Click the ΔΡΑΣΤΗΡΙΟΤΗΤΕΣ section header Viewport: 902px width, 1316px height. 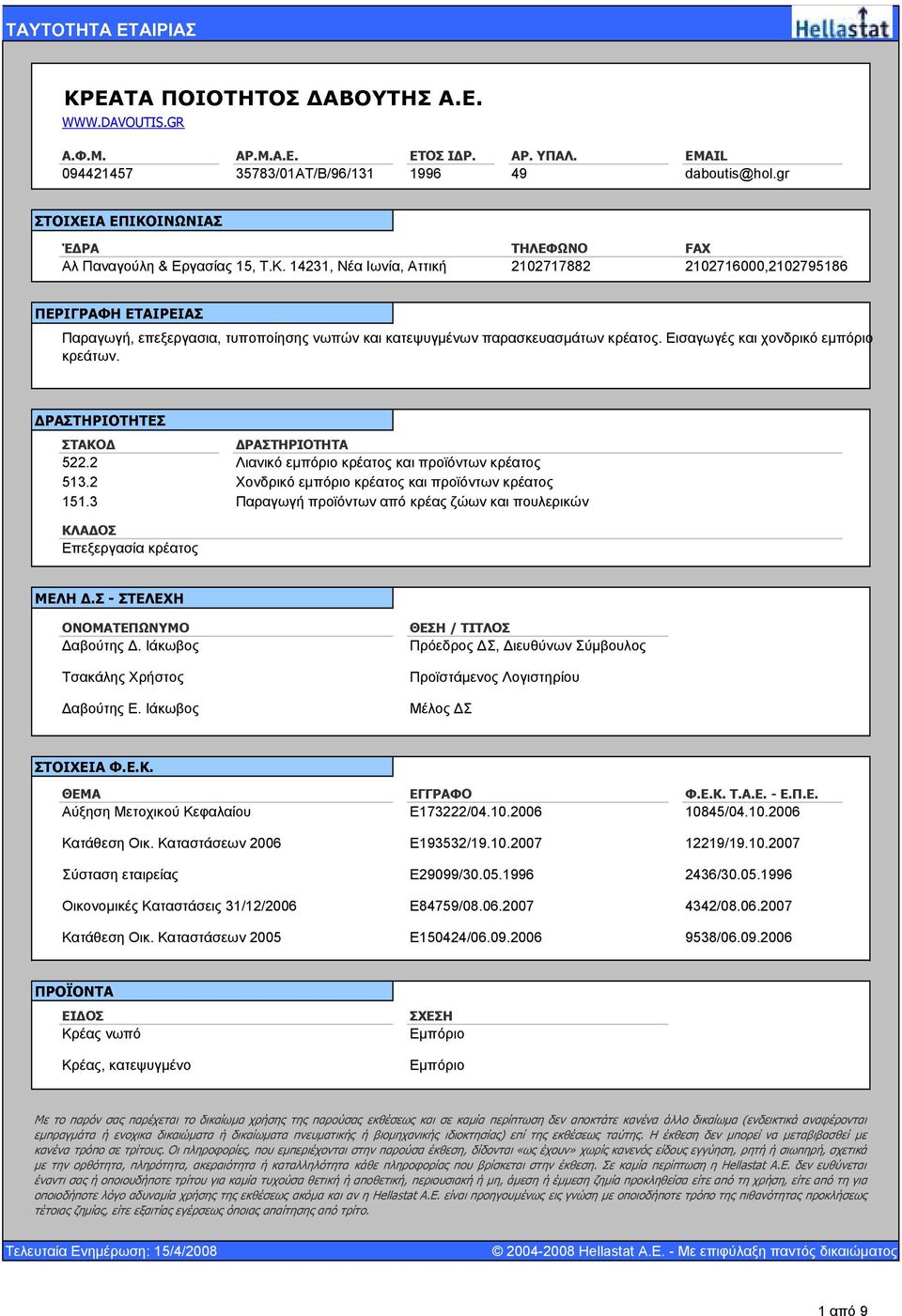click(x=212, y=420)
